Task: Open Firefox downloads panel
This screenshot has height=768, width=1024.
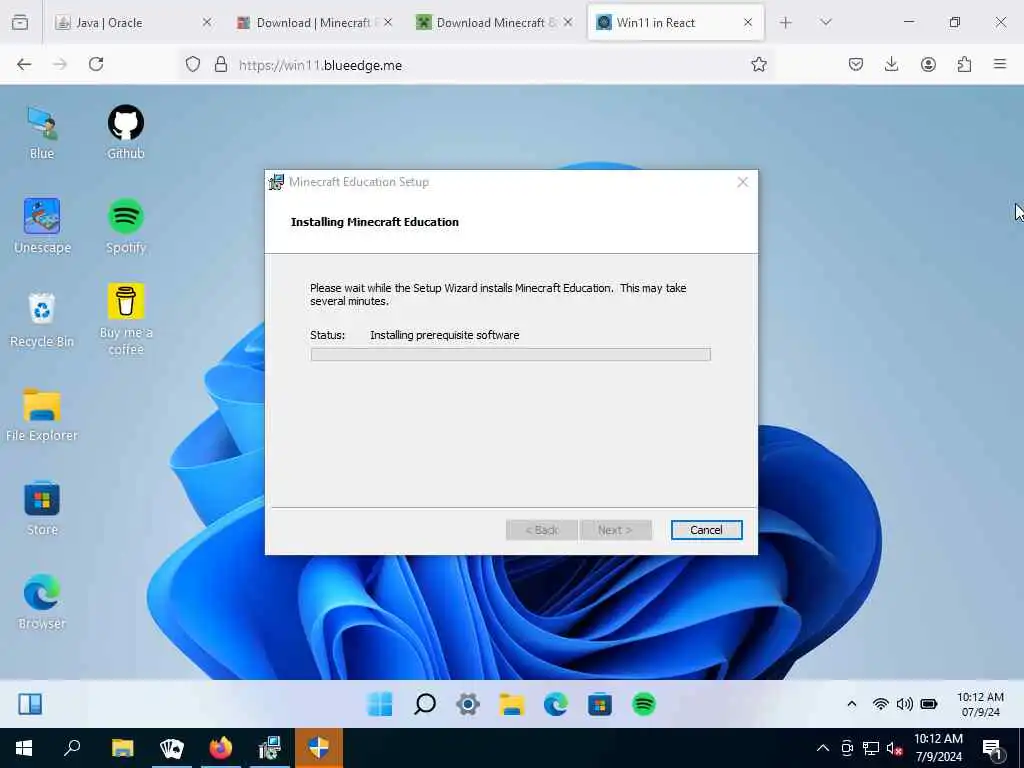Action: (891, 64)
